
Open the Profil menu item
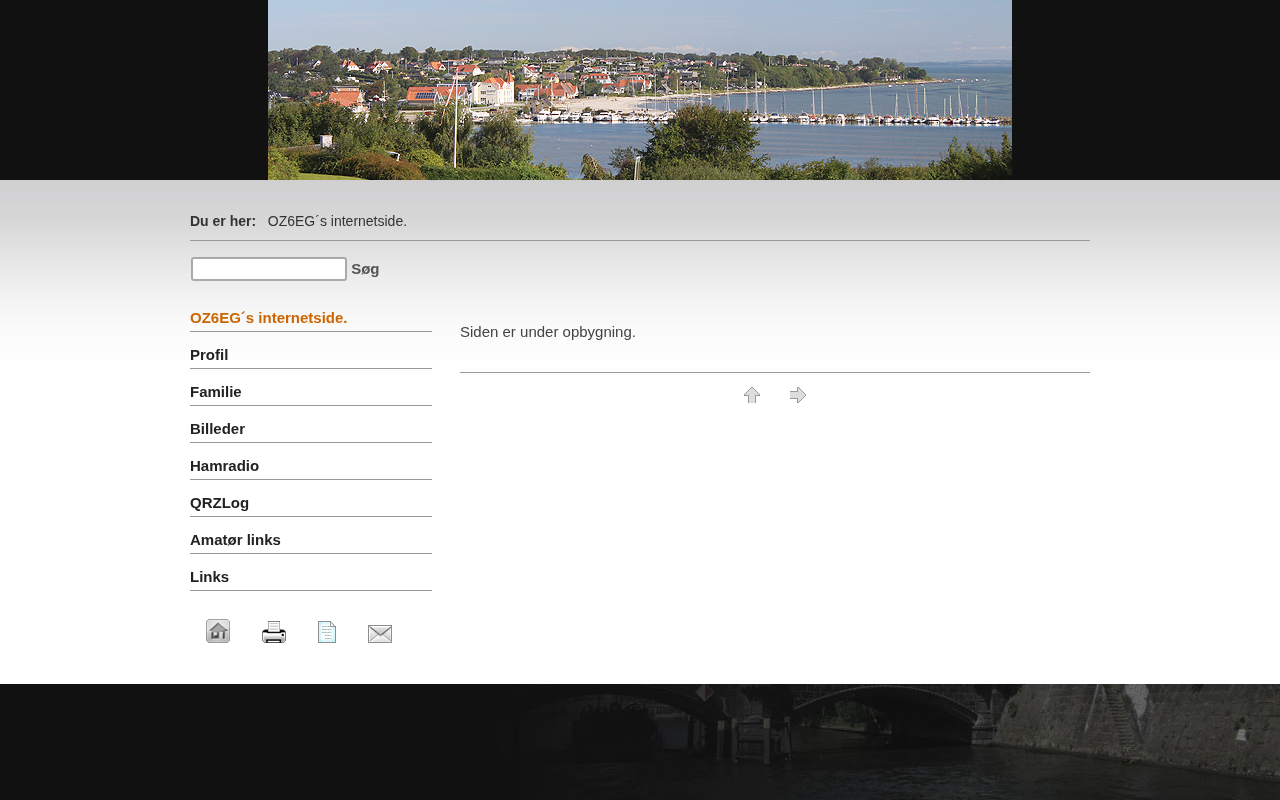point(209,355)
